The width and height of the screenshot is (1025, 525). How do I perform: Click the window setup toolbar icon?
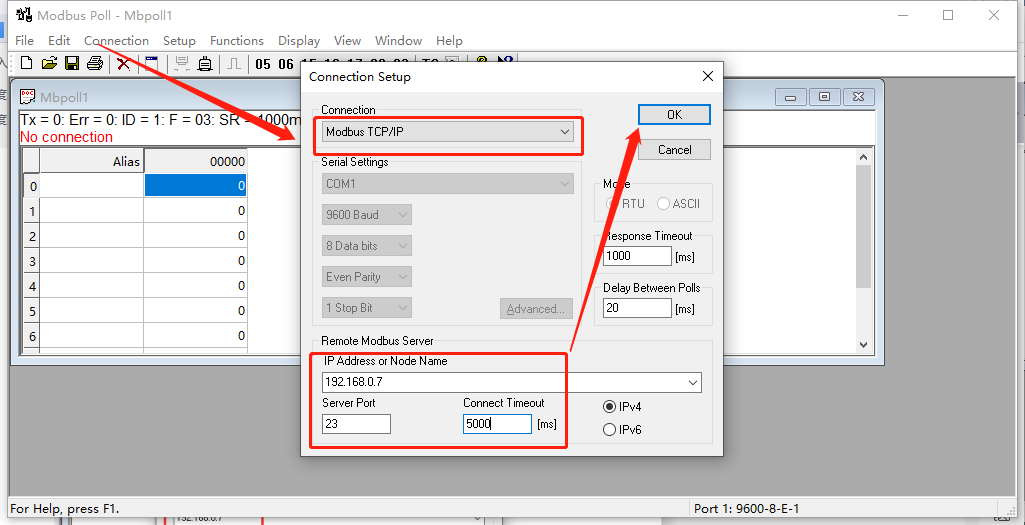coord(151,64)
